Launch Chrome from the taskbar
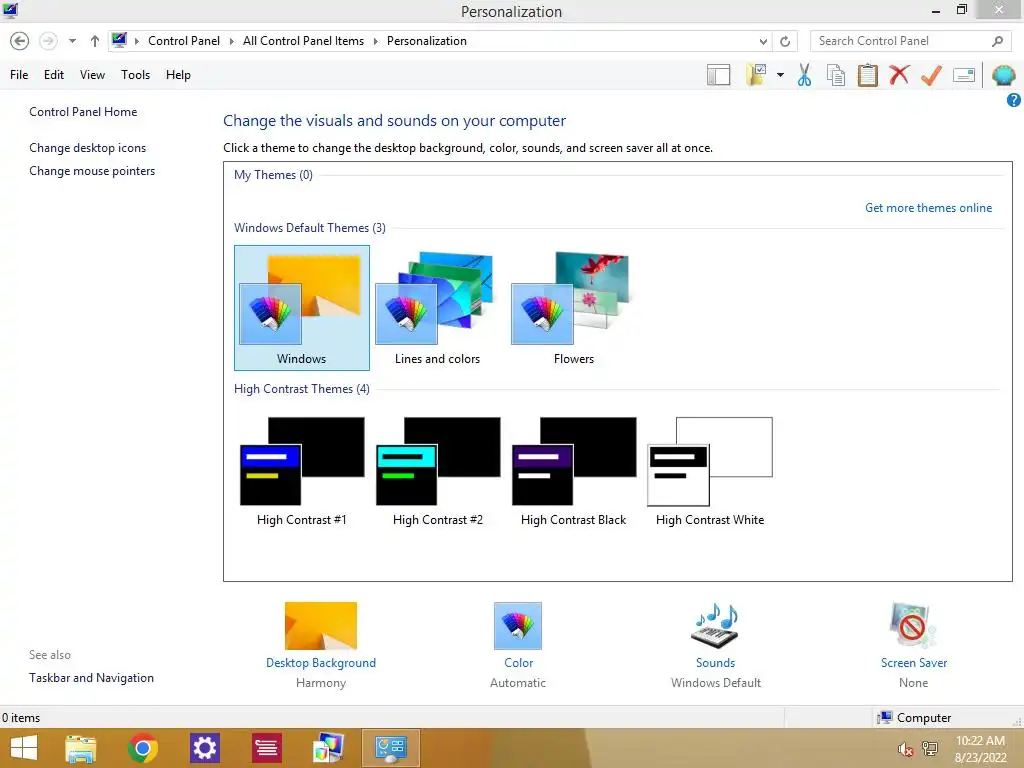The image size is (1024, 768). [142, 748]
